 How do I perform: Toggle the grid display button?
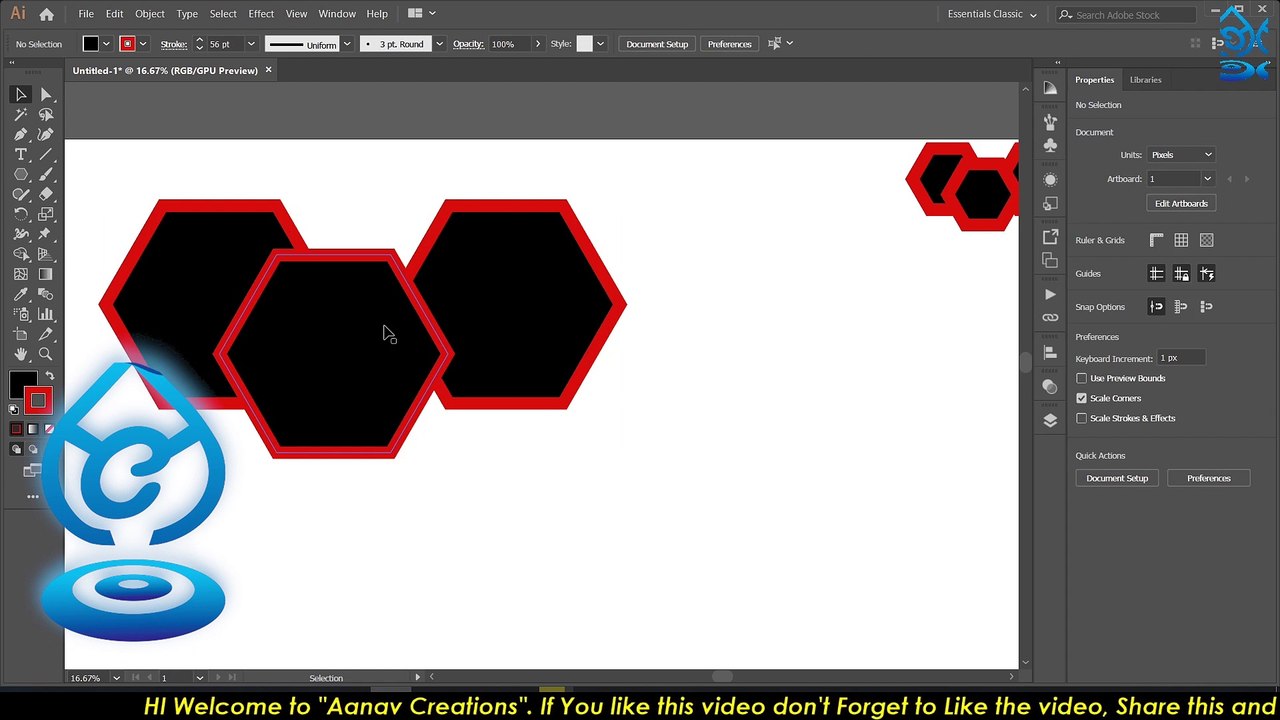tap(1181, 240)
